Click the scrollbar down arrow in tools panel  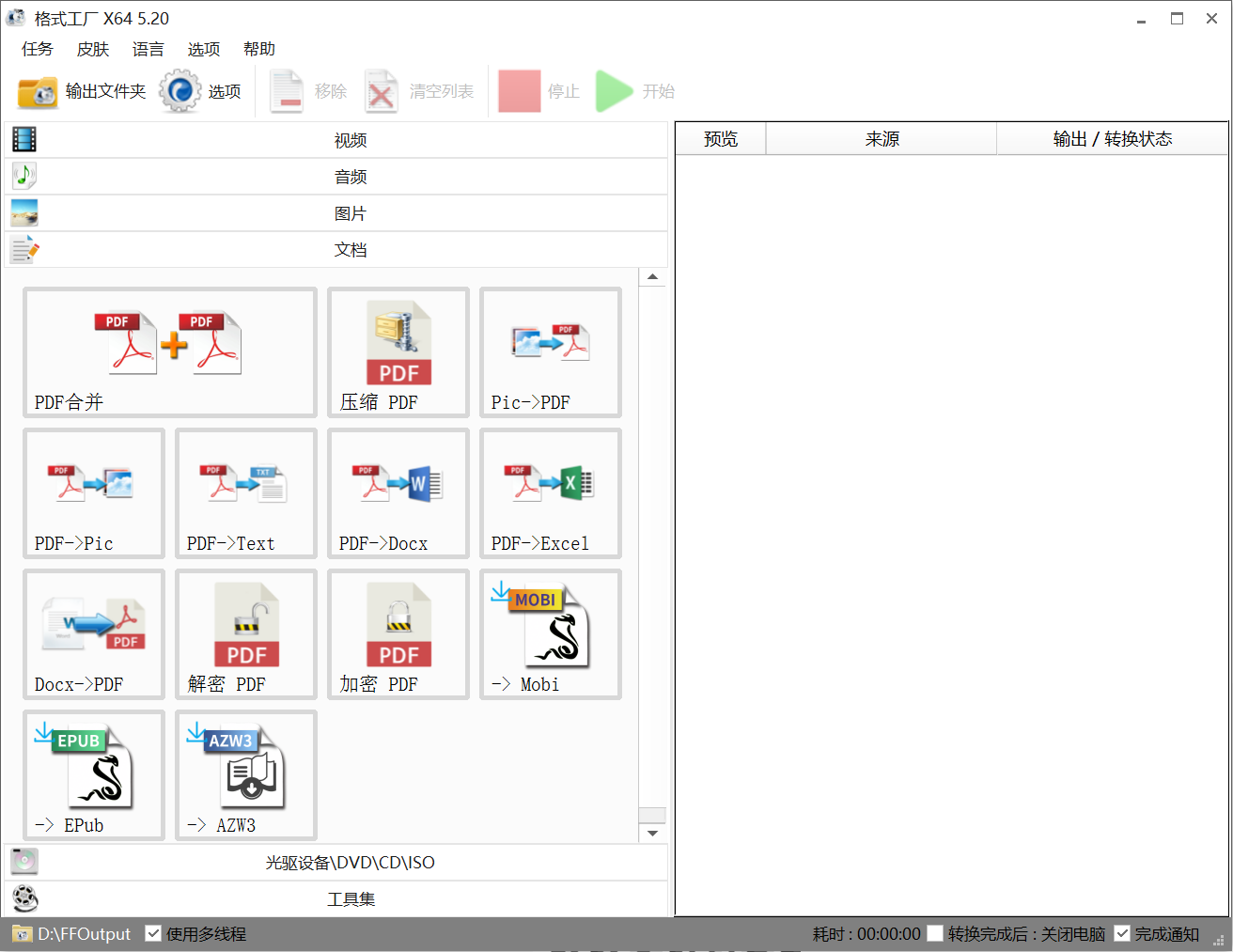click(652, 833)
